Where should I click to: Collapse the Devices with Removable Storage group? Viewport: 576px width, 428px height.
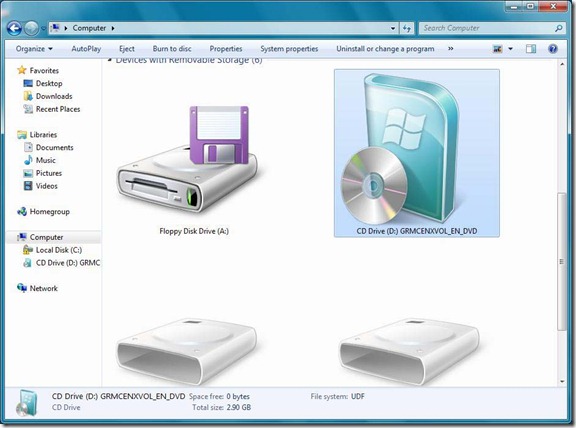coord(110,60)
